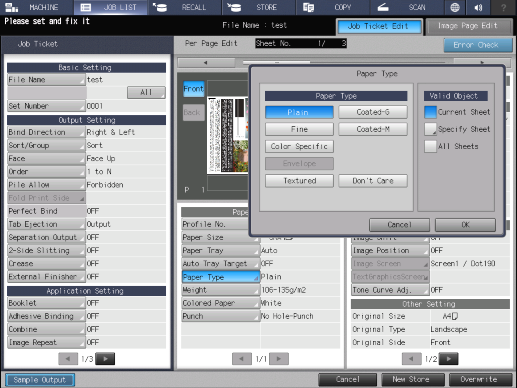Image resolution: width=517 pixels, height=388 pixels.
Task: Click the speaker volume icon
Action: pos(478,7)
